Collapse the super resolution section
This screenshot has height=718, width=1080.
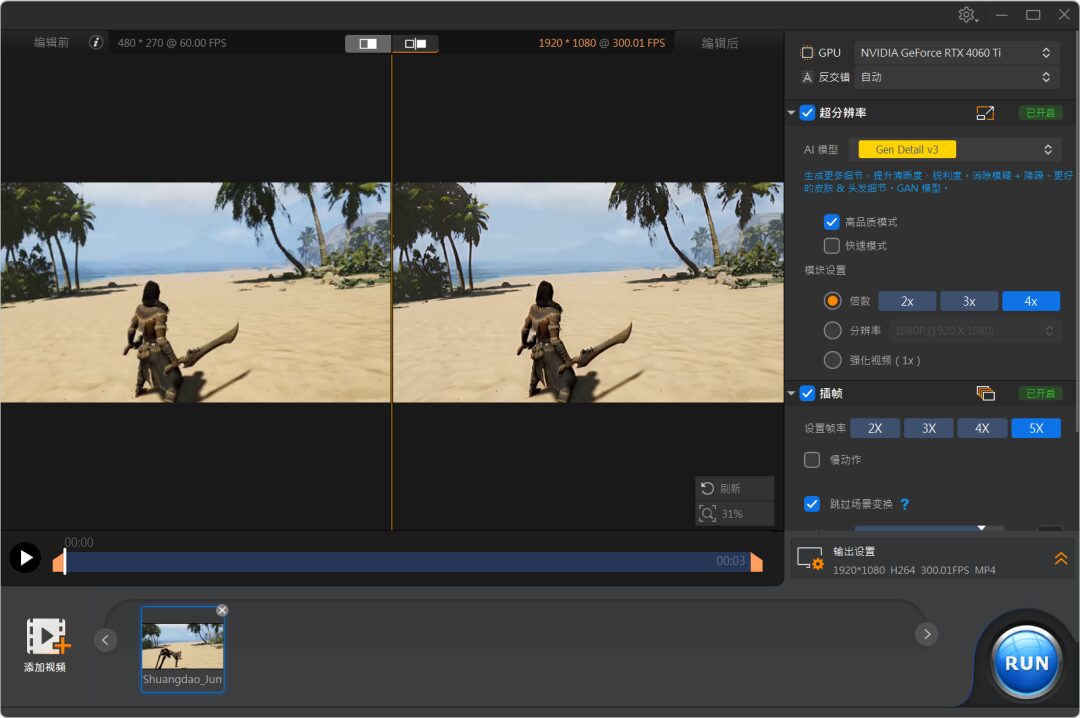(x=791, y=112)
